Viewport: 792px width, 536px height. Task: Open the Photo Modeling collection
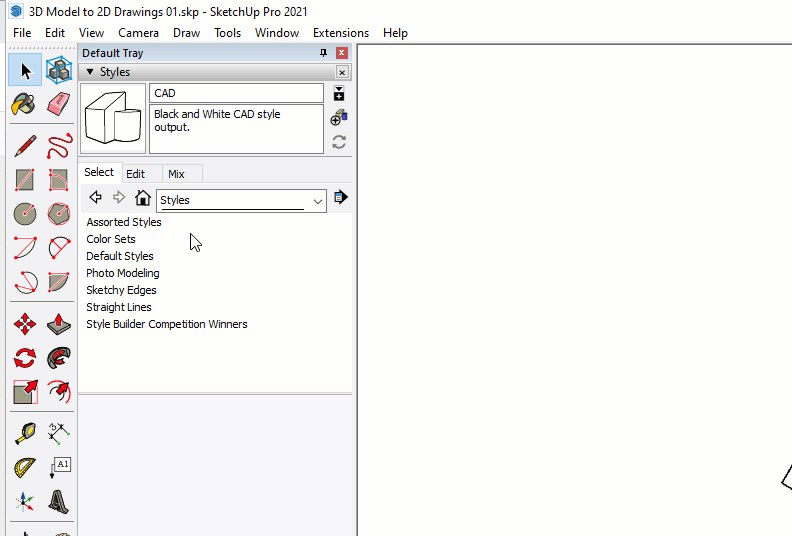(x=123, y=273)
